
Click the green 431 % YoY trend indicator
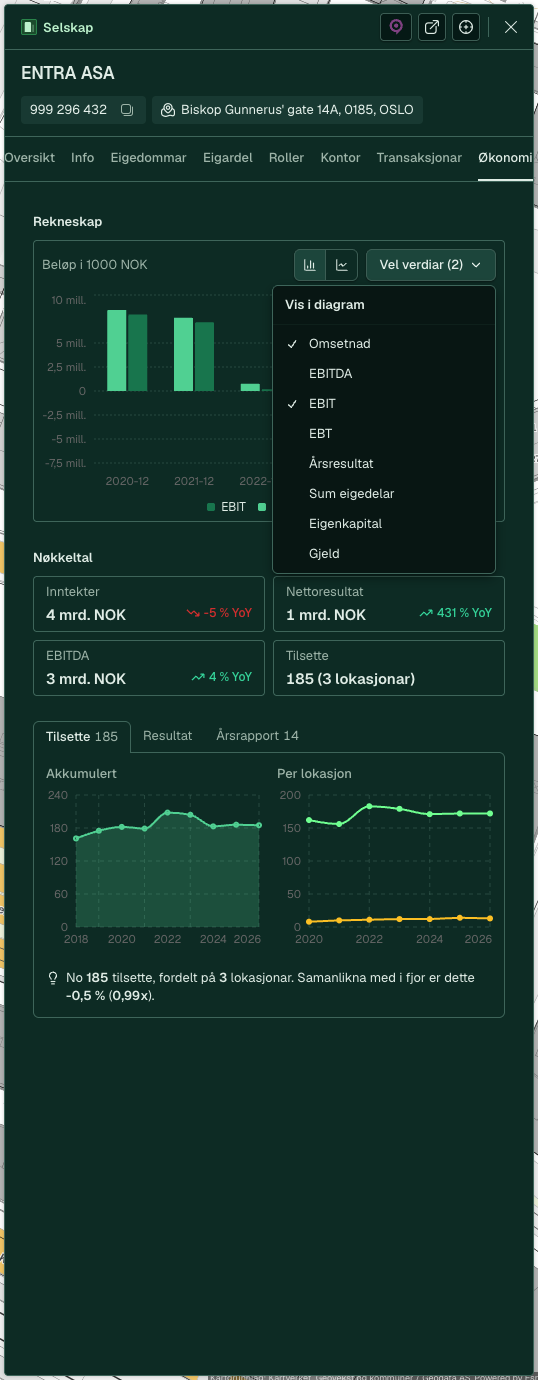tap(455, 613)
